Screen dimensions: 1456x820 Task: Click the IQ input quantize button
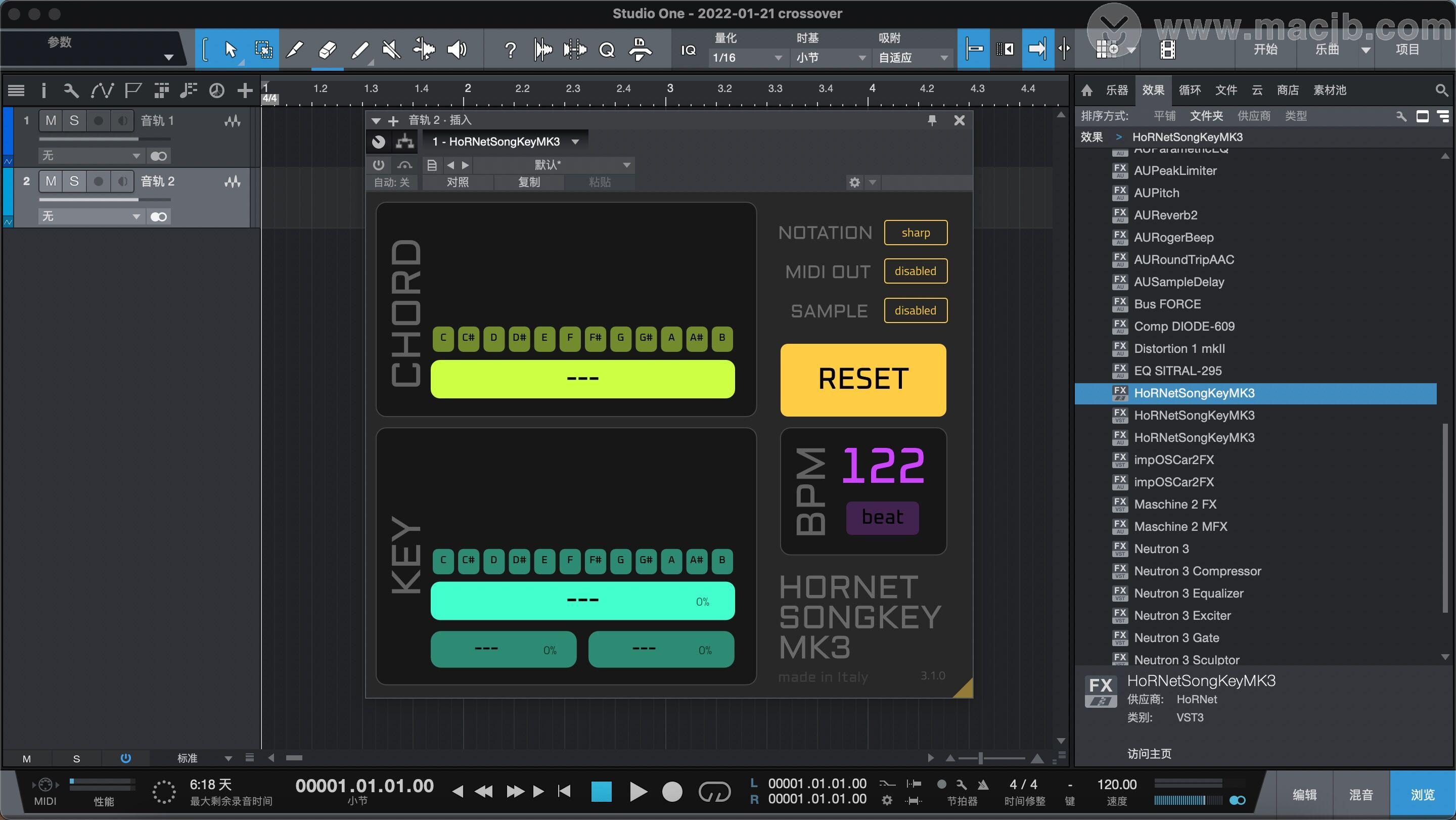(x=688, y=50)
